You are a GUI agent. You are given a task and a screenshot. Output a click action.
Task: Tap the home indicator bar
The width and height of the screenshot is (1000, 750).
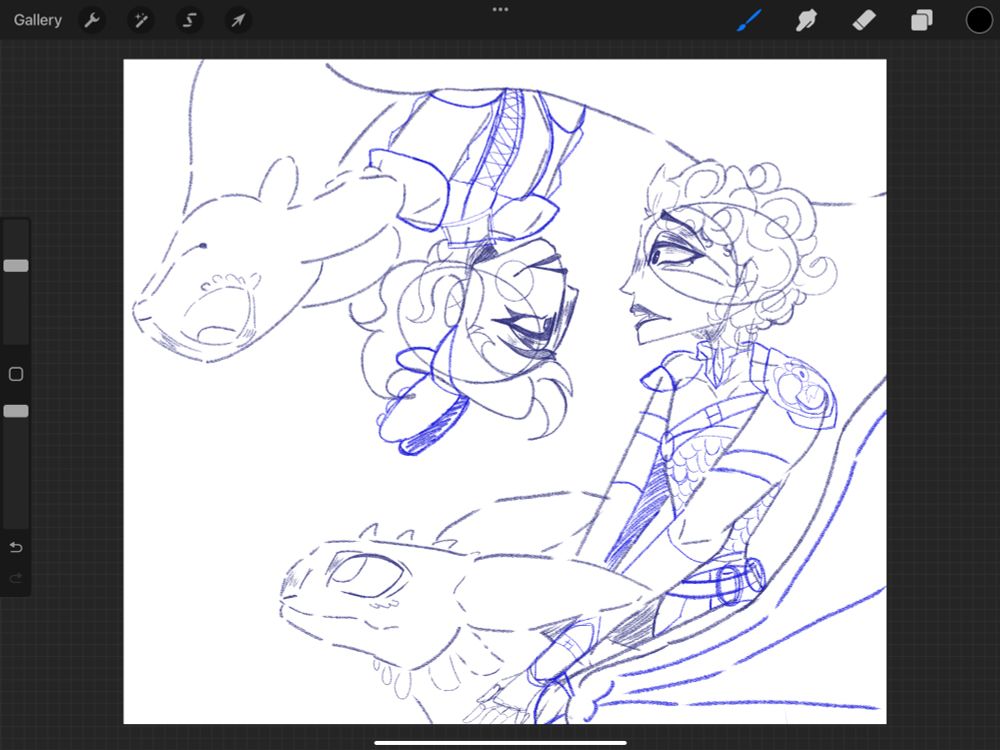point(501,742)
